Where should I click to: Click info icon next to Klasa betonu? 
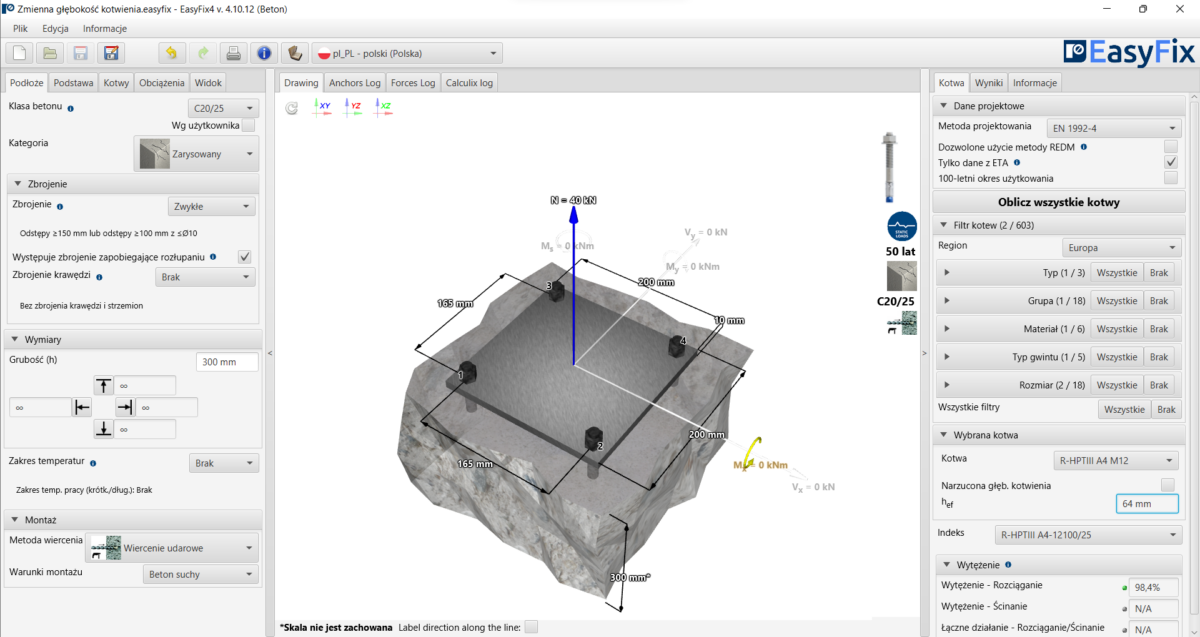pyautogui.click(x=70, y=107)
